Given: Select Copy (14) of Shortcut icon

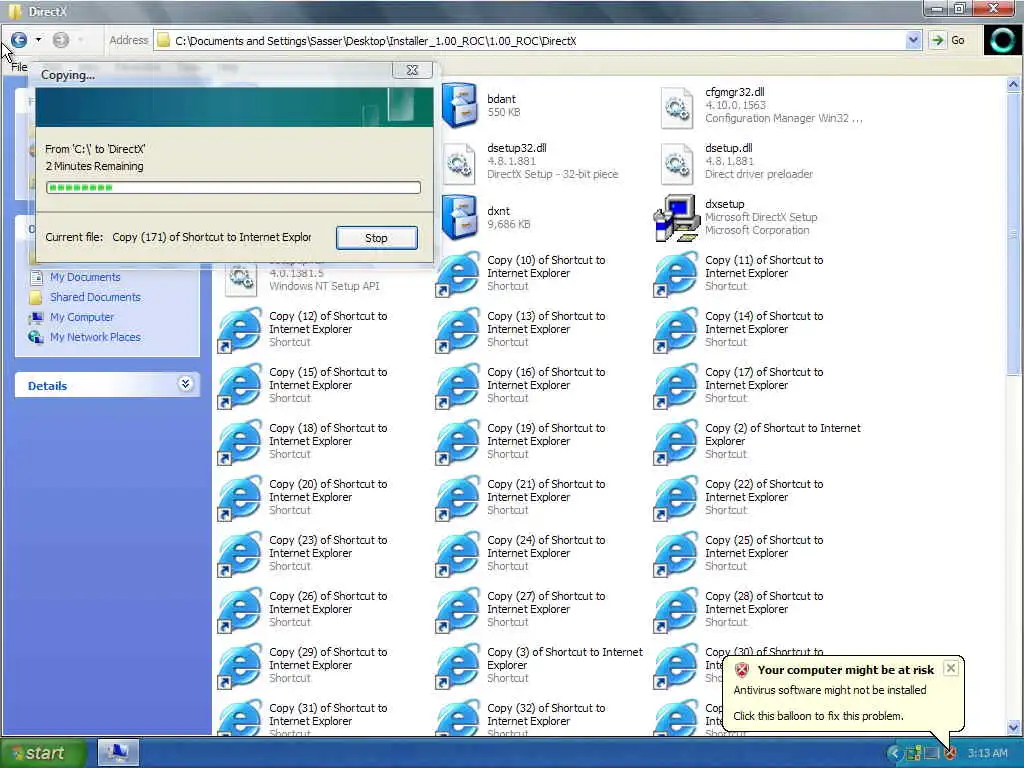Looking at the screenshot, I should pyautogui.click(x=676, y=330).
